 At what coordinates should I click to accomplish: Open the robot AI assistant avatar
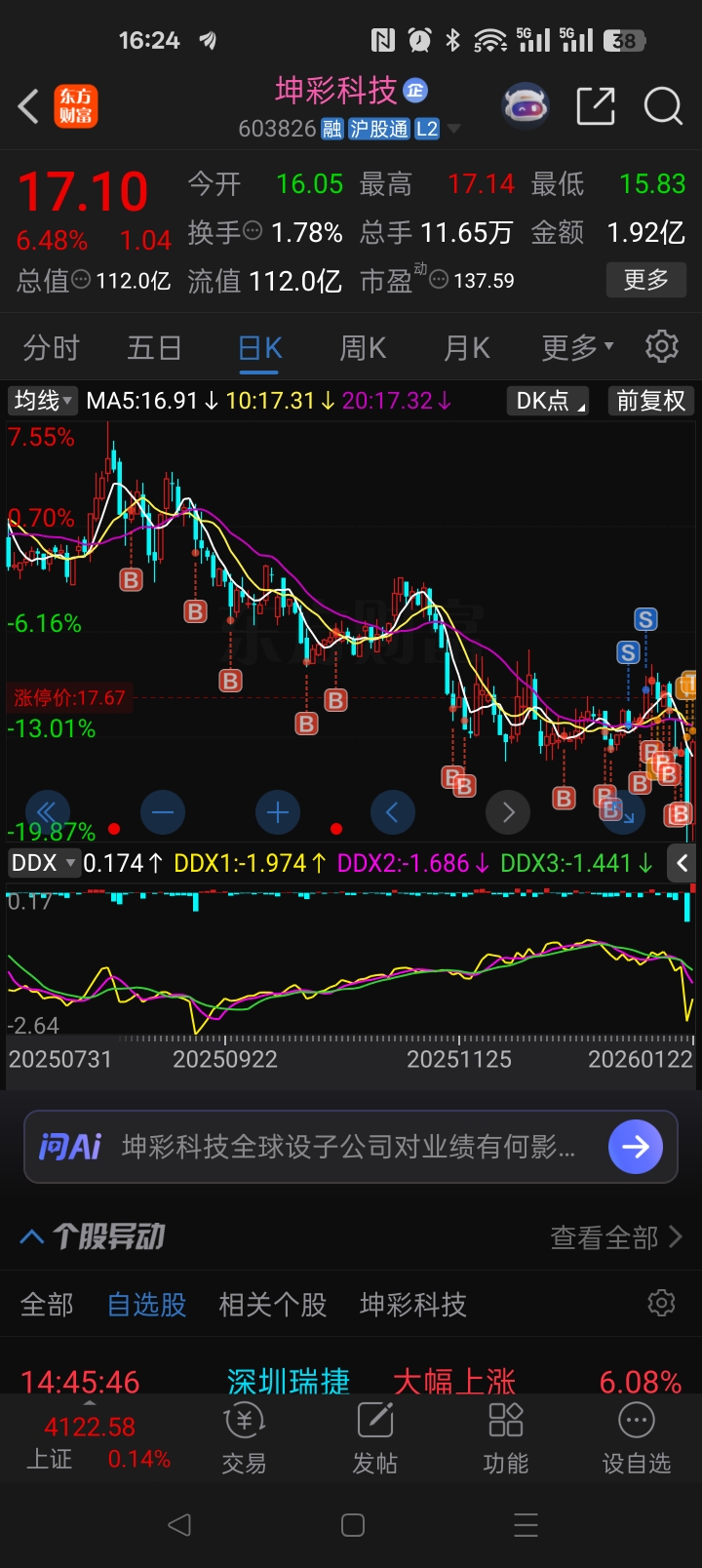tap(526, 106)
